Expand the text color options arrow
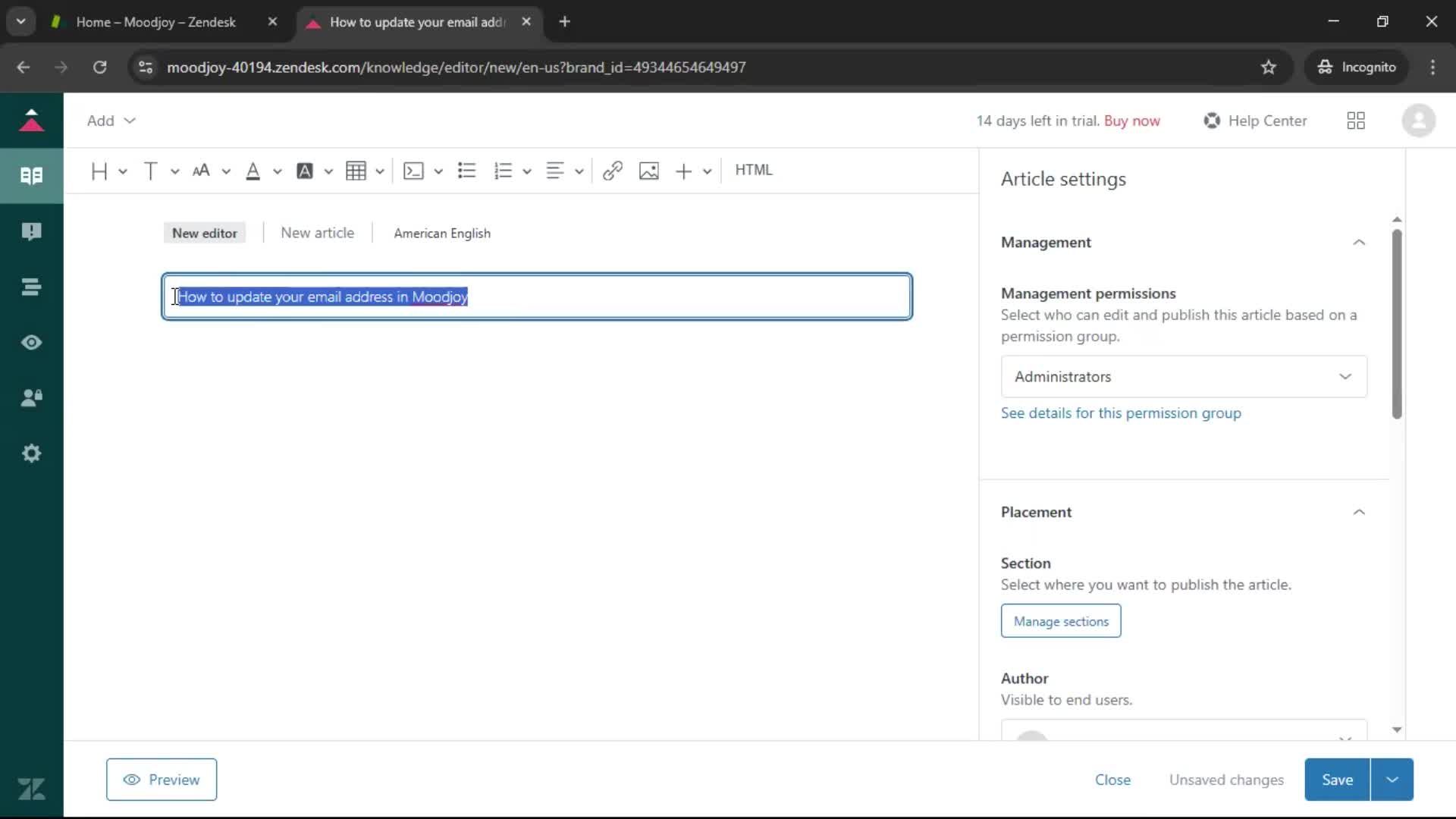 pyautogui.click(x=277, y=171)
